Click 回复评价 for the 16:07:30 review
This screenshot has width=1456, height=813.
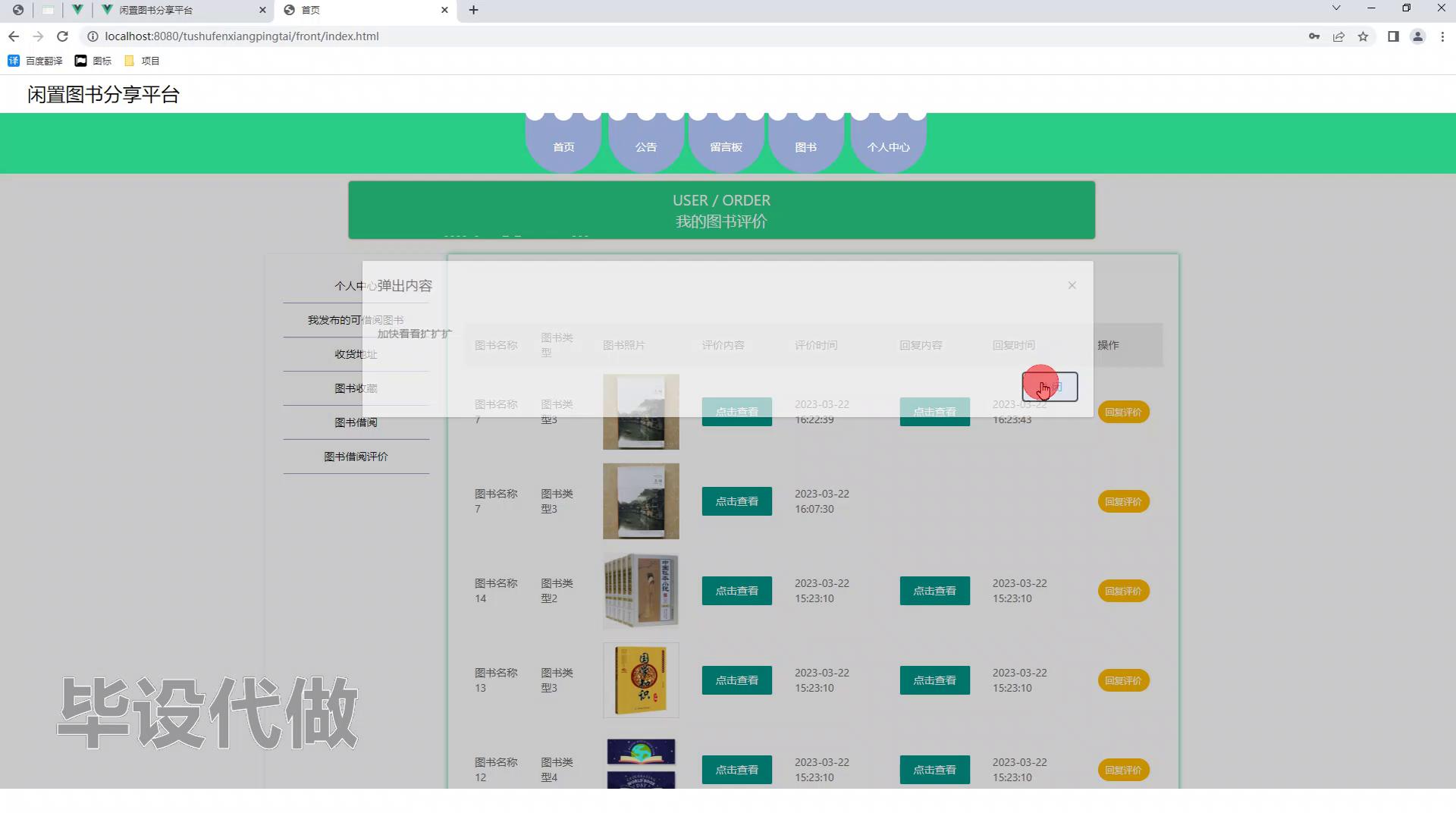click(1123, 501)
